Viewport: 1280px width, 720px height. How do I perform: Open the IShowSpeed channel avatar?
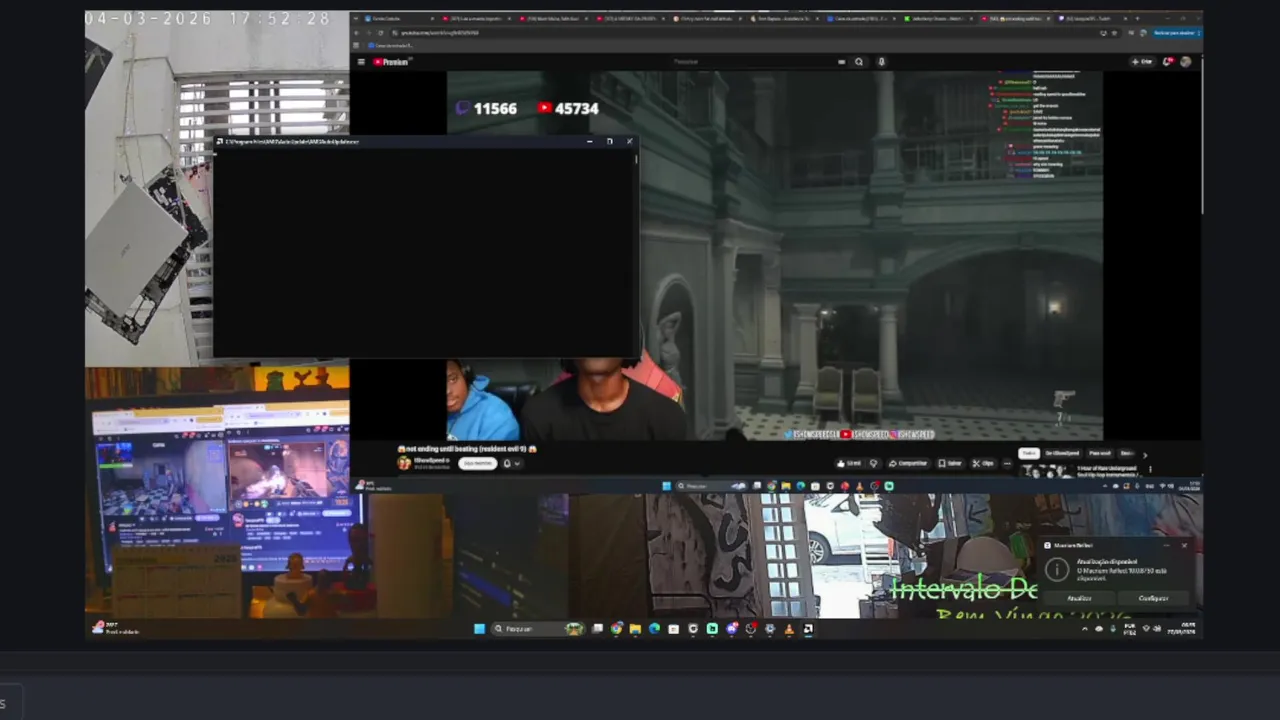coord(404,463)
